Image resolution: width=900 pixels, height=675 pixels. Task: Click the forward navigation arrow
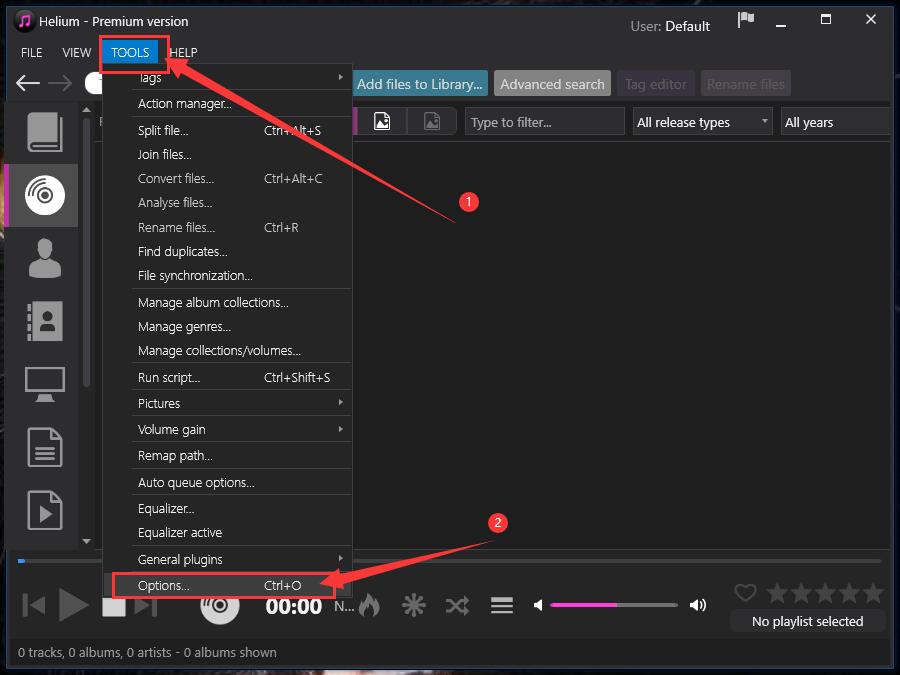60,83
